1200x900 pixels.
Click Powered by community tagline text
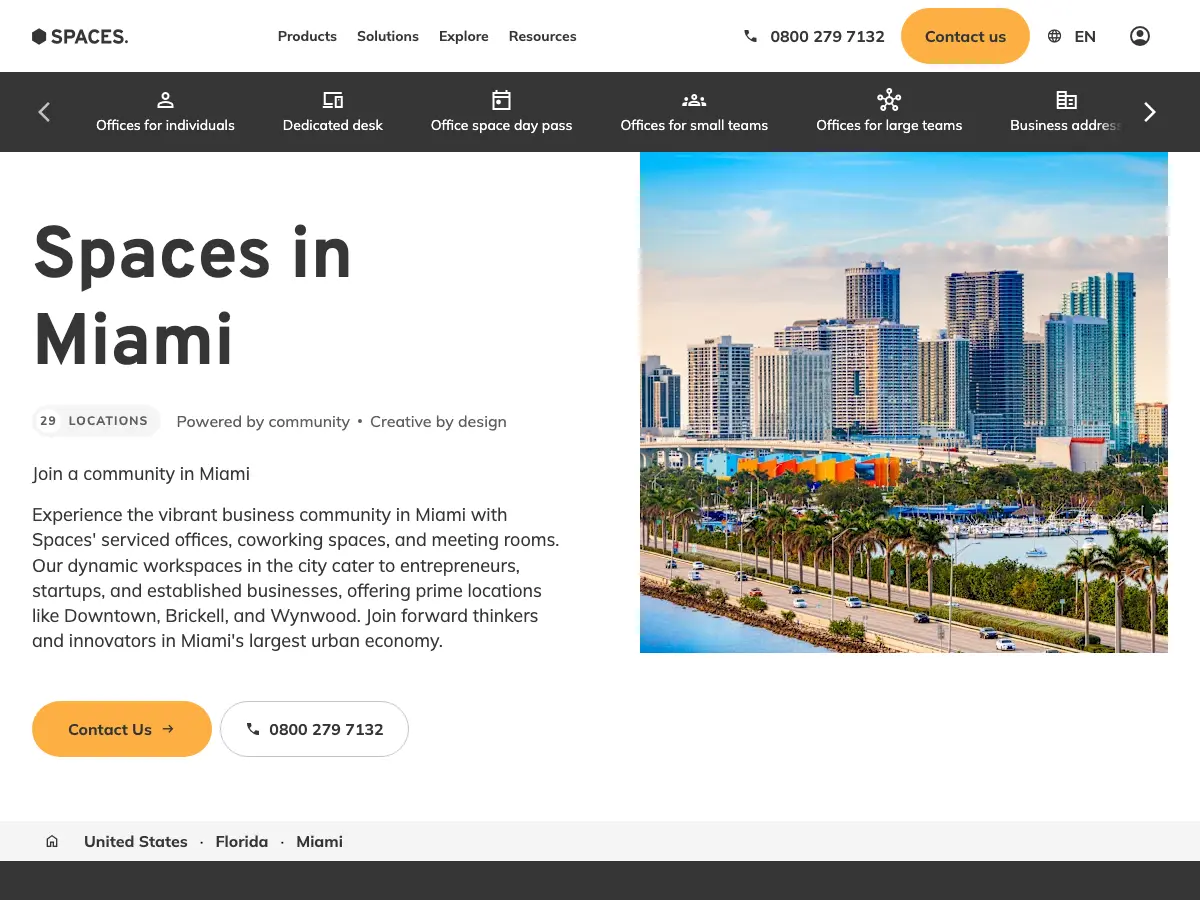point(263,422)
